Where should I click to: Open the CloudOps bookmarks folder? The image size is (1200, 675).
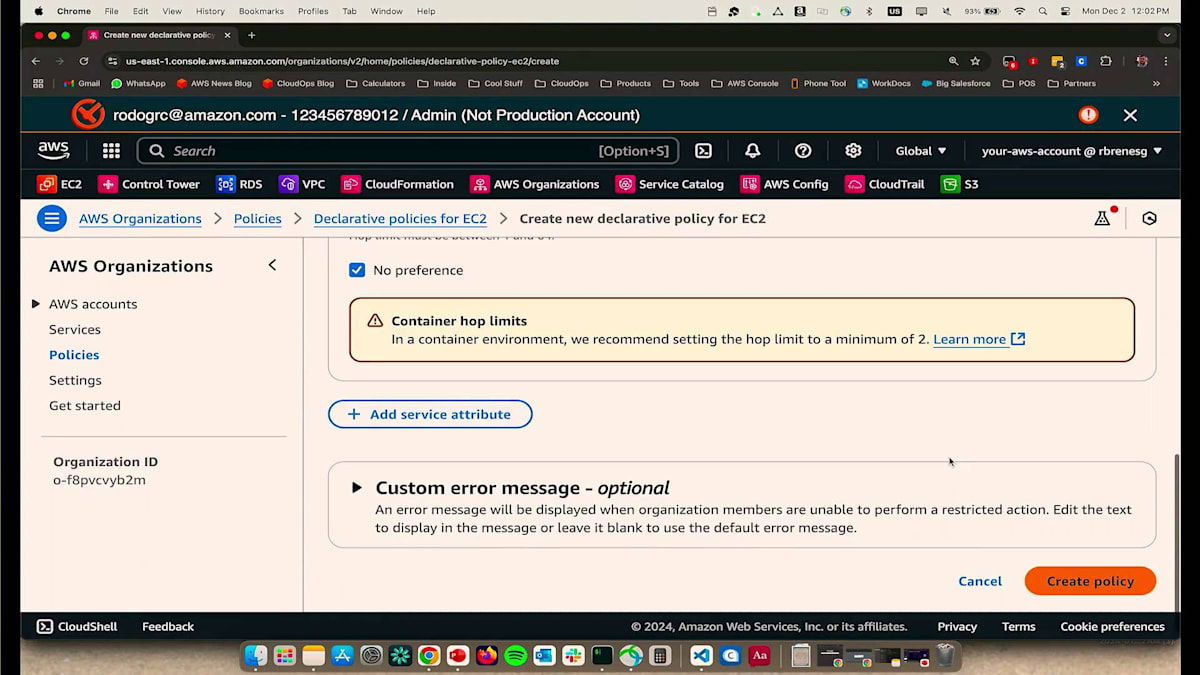[562, 84]
